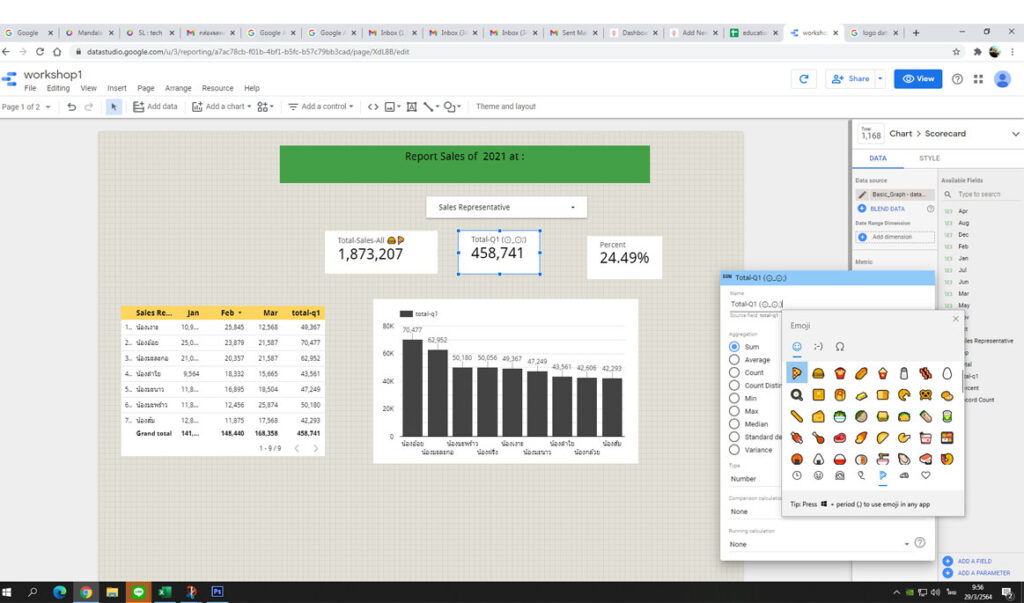Select the line drawing tool

point(430,106)
